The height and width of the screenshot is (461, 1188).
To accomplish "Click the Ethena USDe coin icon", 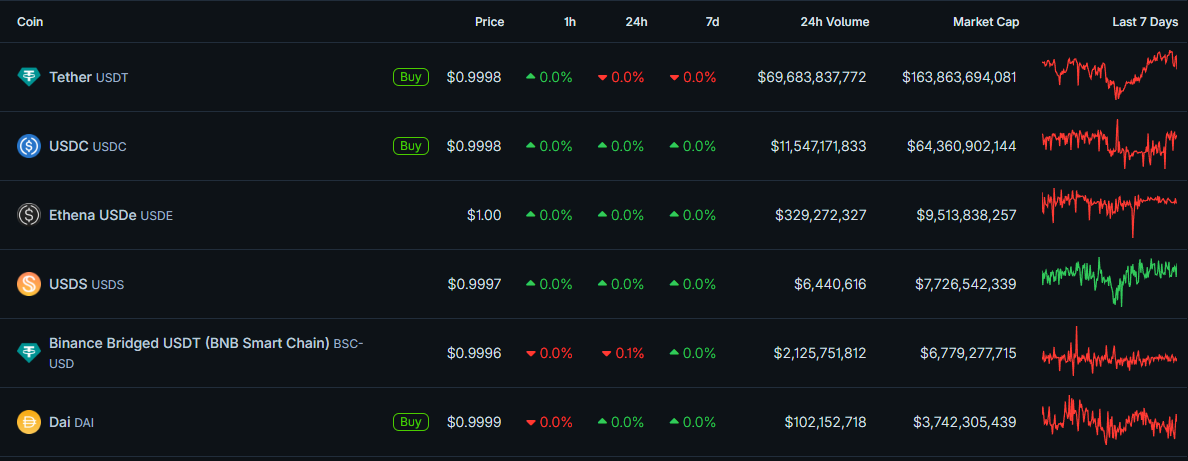I will 29,215.
